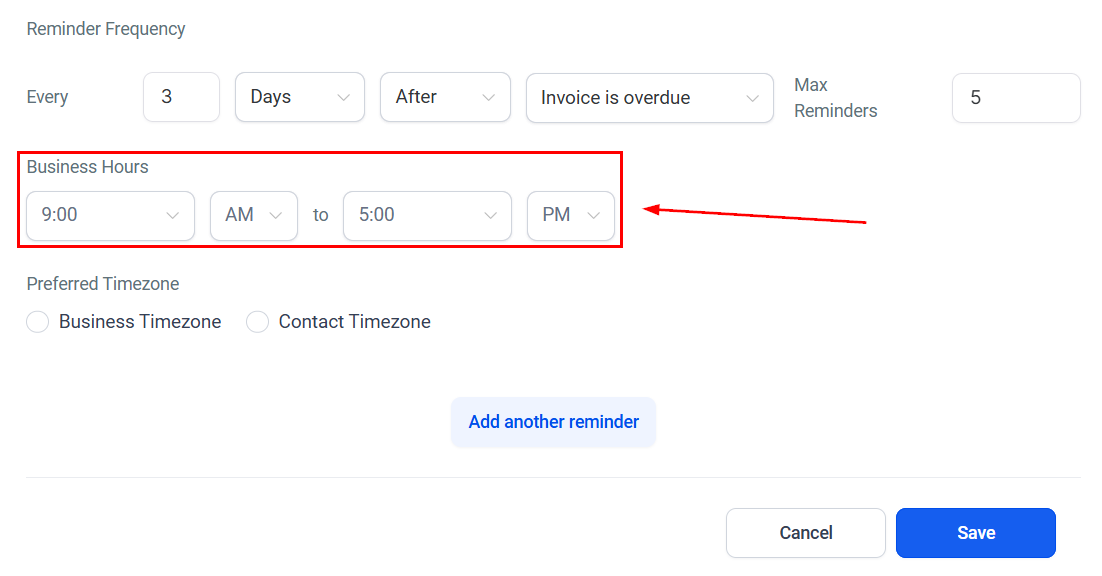Click the chevron in the After dropdown
This screenshot has height=576, width=1102.
click(x=488, y=98)
